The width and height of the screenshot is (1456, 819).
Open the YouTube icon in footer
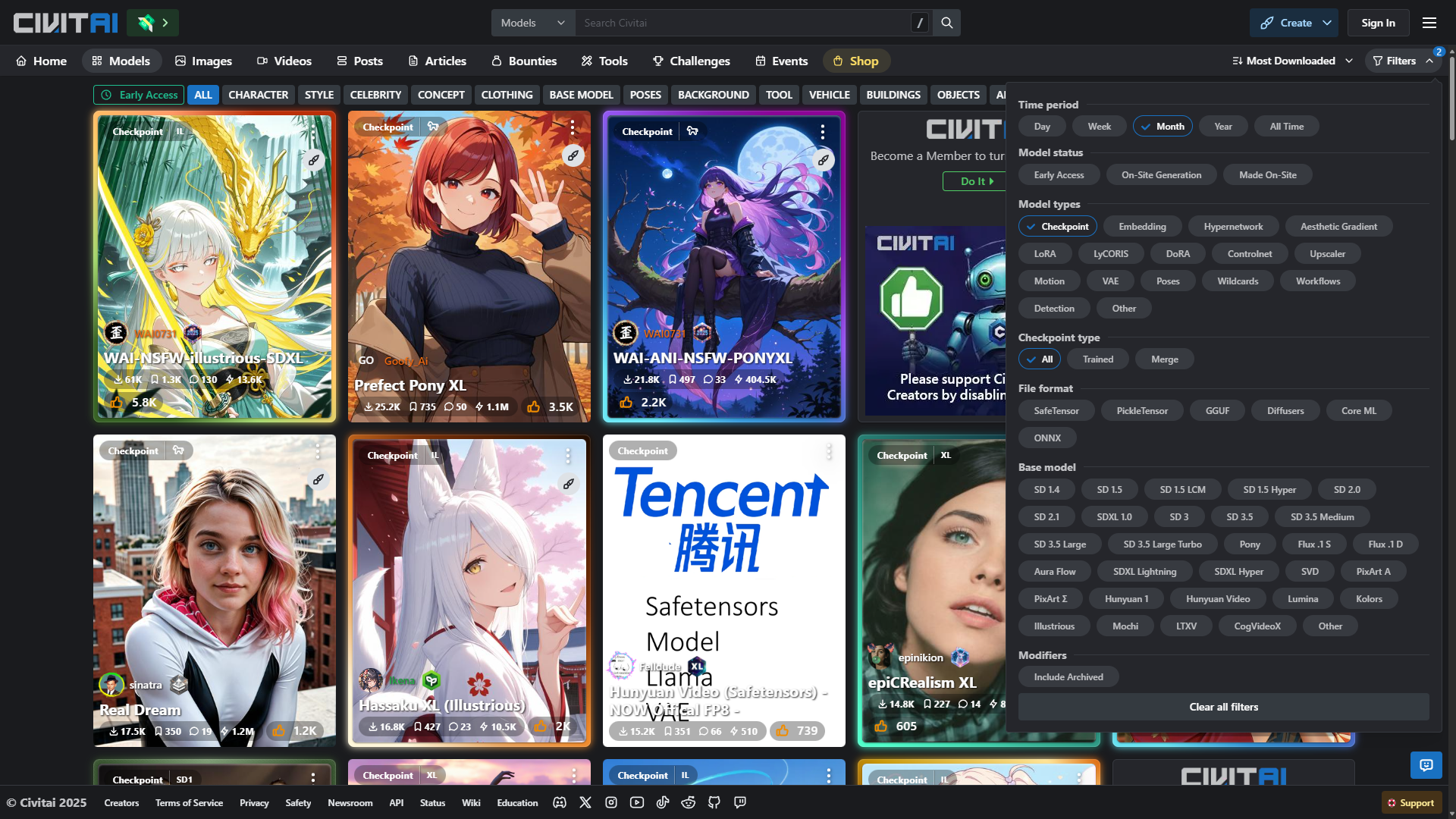click(637, 802)
